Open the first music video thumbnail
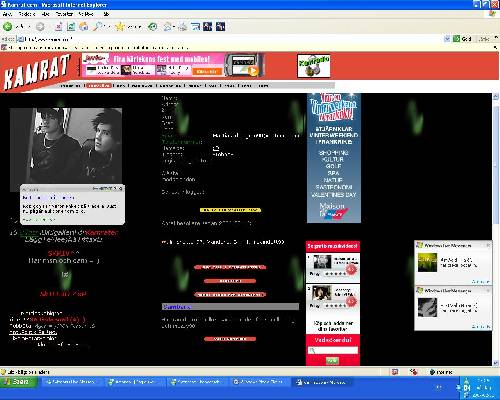 (x=322, y=262)
